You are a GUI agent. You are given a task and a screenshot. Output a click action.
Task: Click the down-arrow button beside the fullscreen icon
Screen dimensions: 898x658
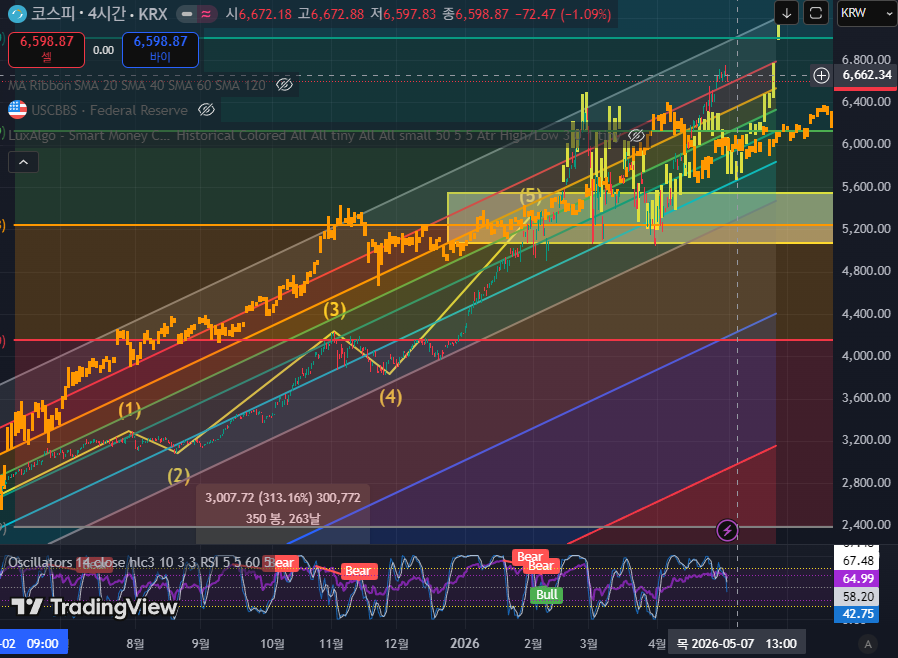pyautogui.click(x=787, y=13)
